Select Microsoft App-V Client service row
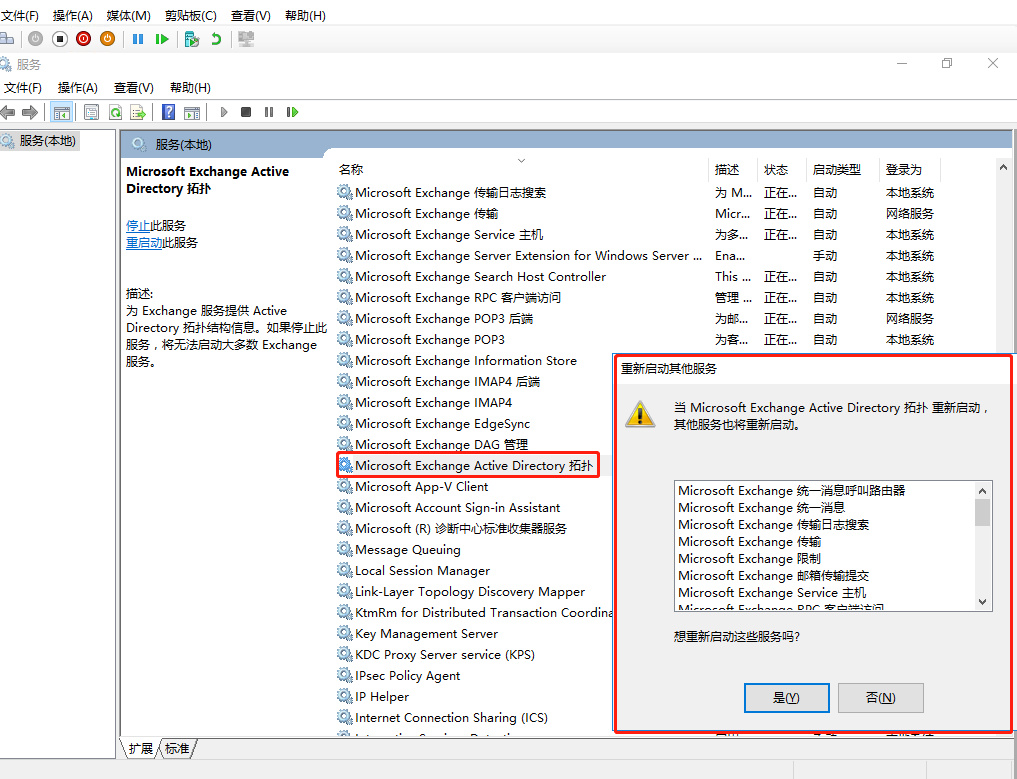 click(422, 486)
